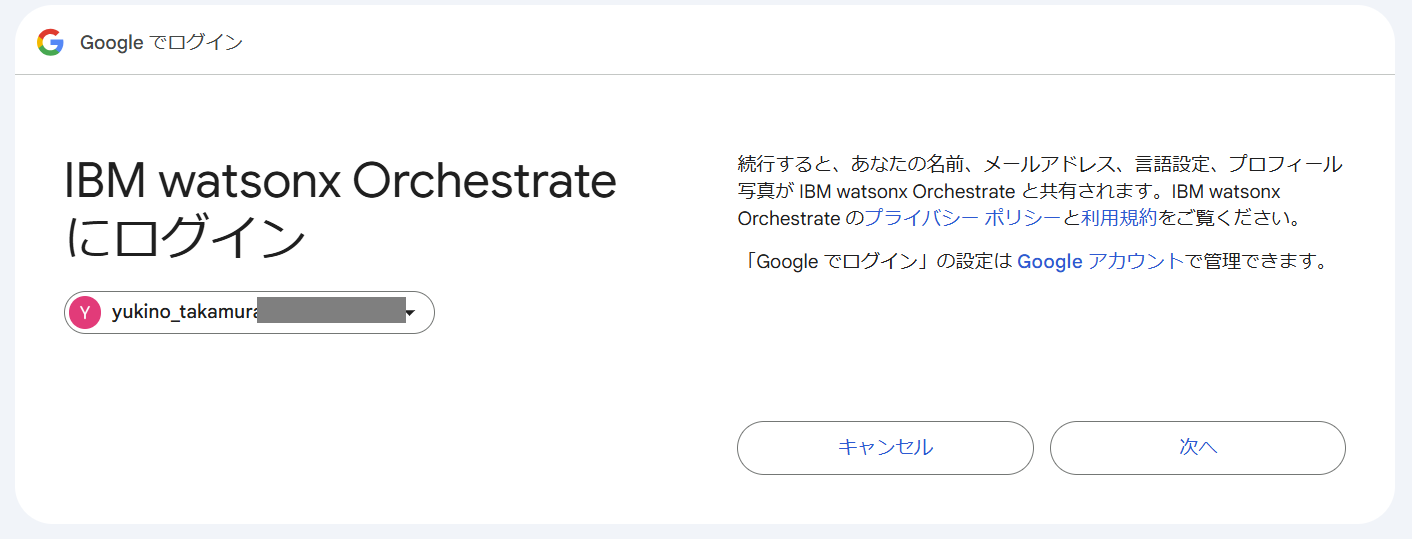The image size is (1412, 539).
Task: Click the "Google でログイン" header title
Action: coord(161,43)
